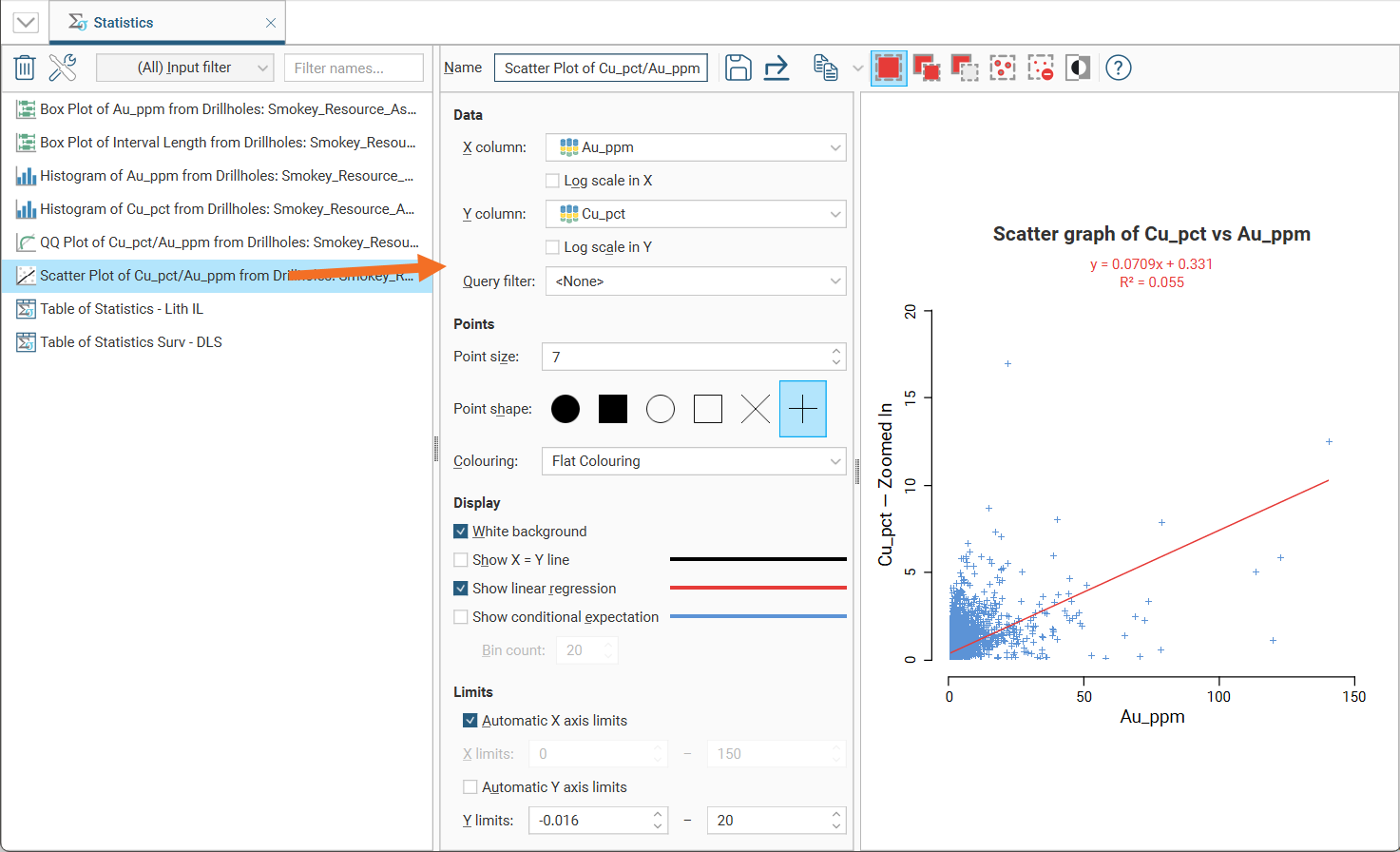Click the half-black circle invert icon
This screenshot has height=852, width=1400.
(x=1078, y=68)
